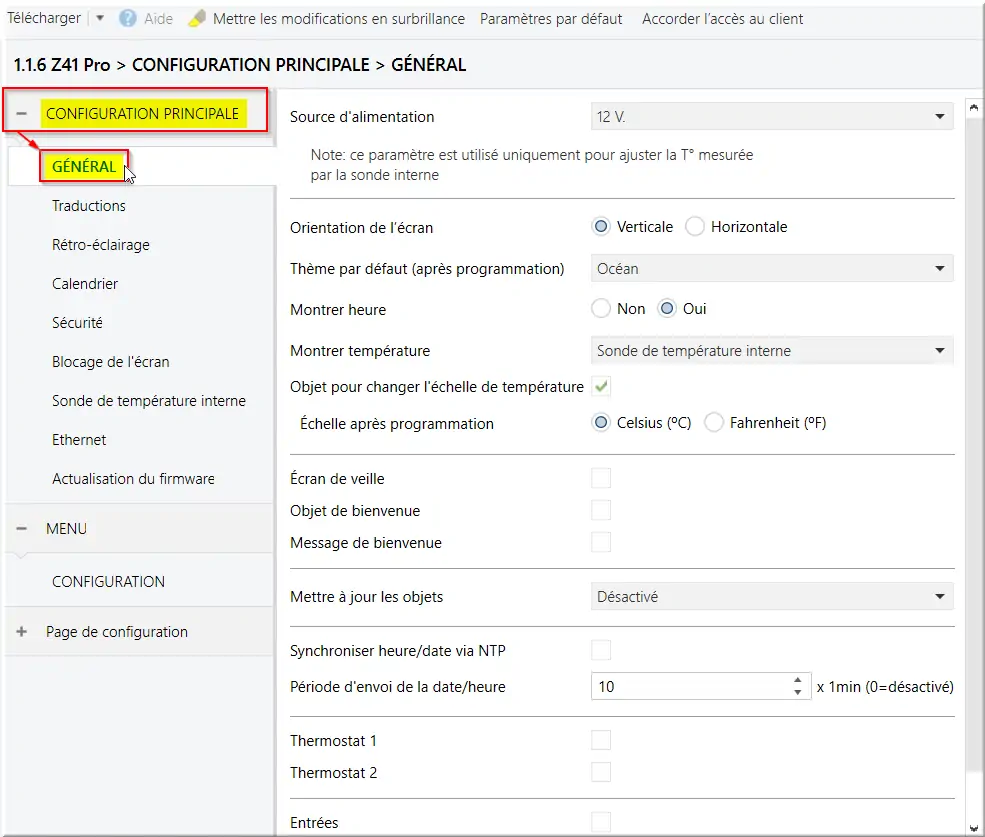This screenshot has height=837, width=985.
Task: Choose Fahrenheit temperature scale
Action: click(714, 423)
